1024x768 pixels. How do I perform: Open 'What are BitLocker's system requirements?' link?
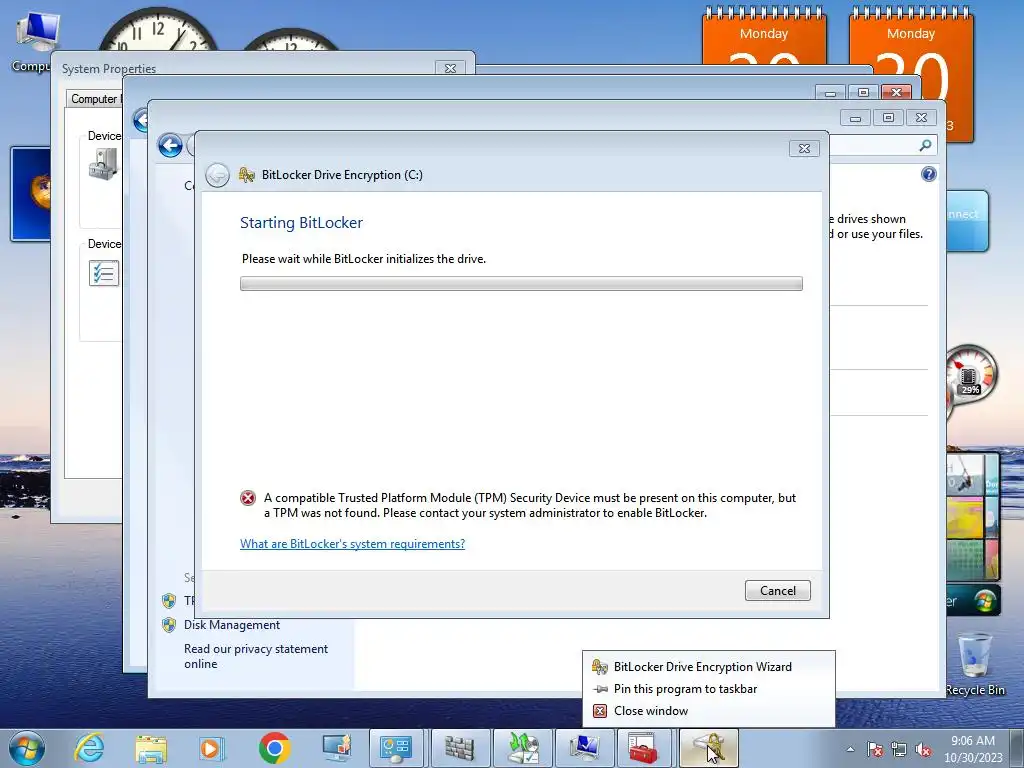coord(352,543)
